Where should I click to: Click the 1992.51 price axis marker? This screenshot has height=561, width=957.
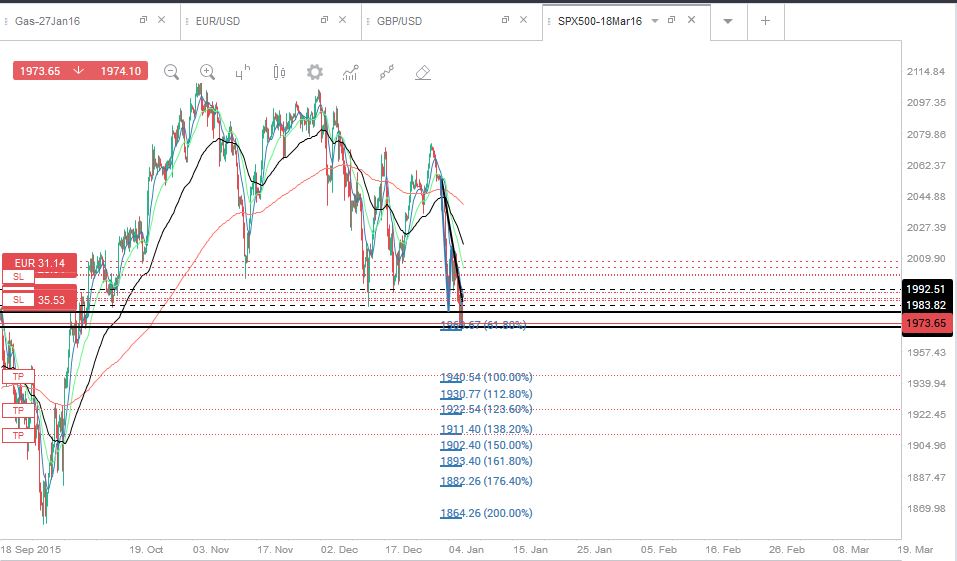[926, 289]
